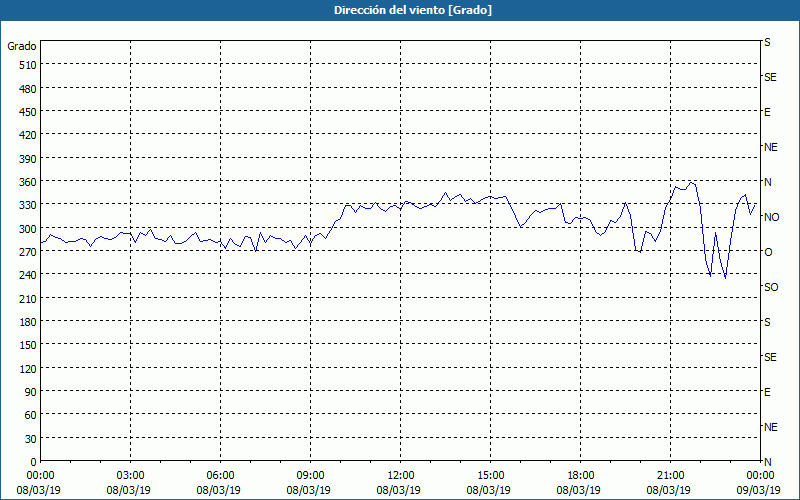This screenshot has width=800, height=500.
Task: Select the "Grado" axis unit label
Action: click(x=22, y=46)
